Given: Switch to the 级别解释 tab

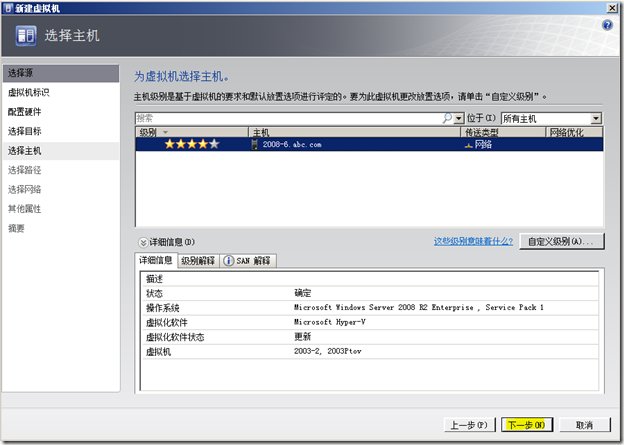Looking at the screenshot, I should coord(198,261).
